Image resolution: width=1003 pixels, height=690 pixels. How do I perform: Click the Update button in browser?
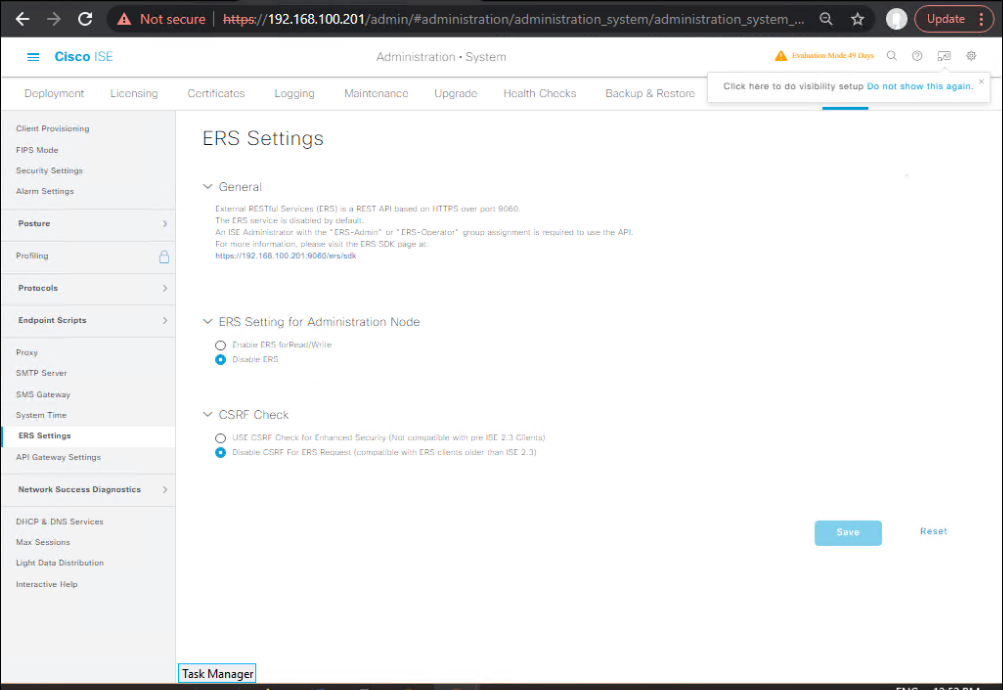pos(945,19)
